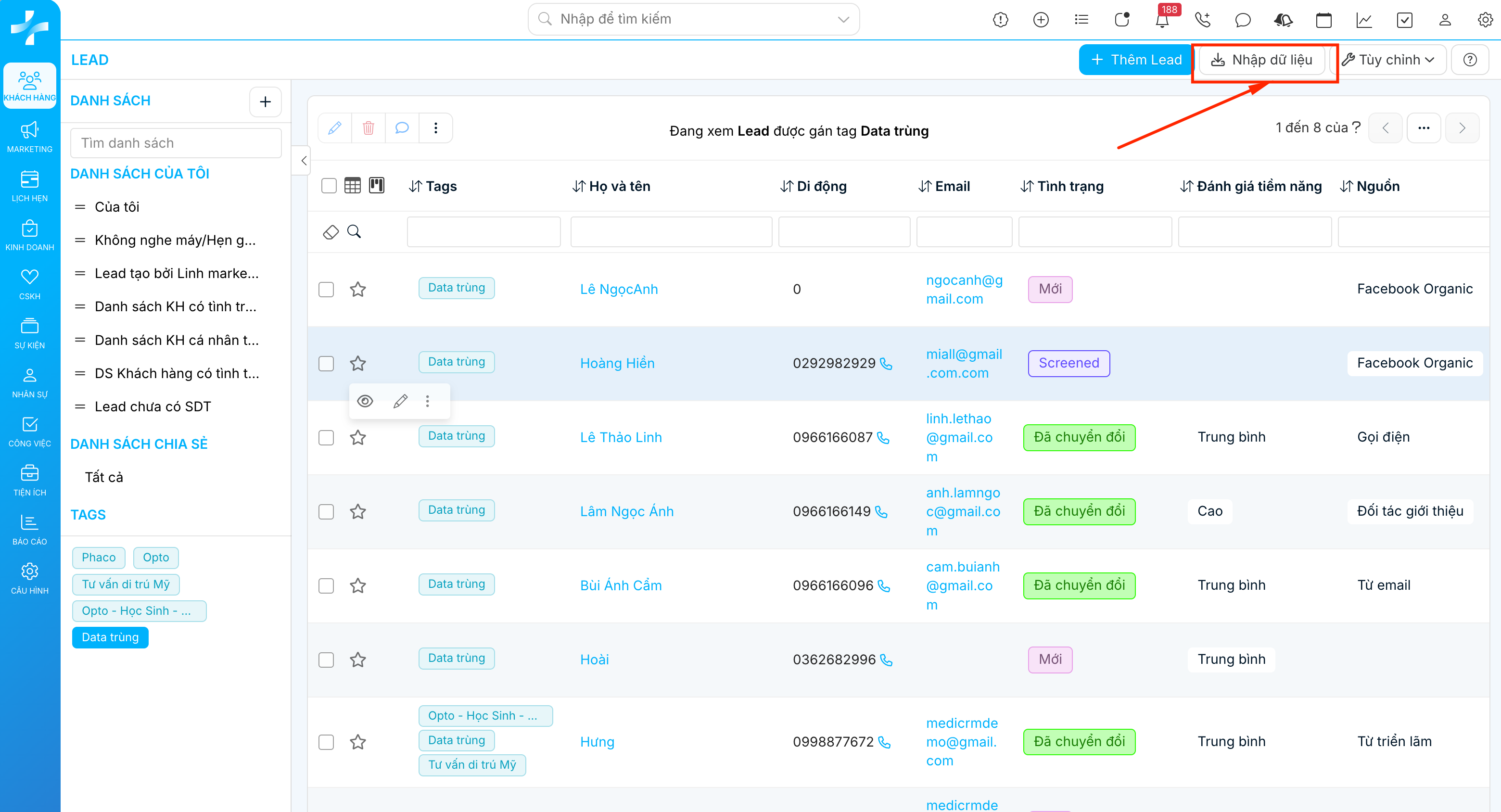Click the trash delete icon in toolbar

368,127
